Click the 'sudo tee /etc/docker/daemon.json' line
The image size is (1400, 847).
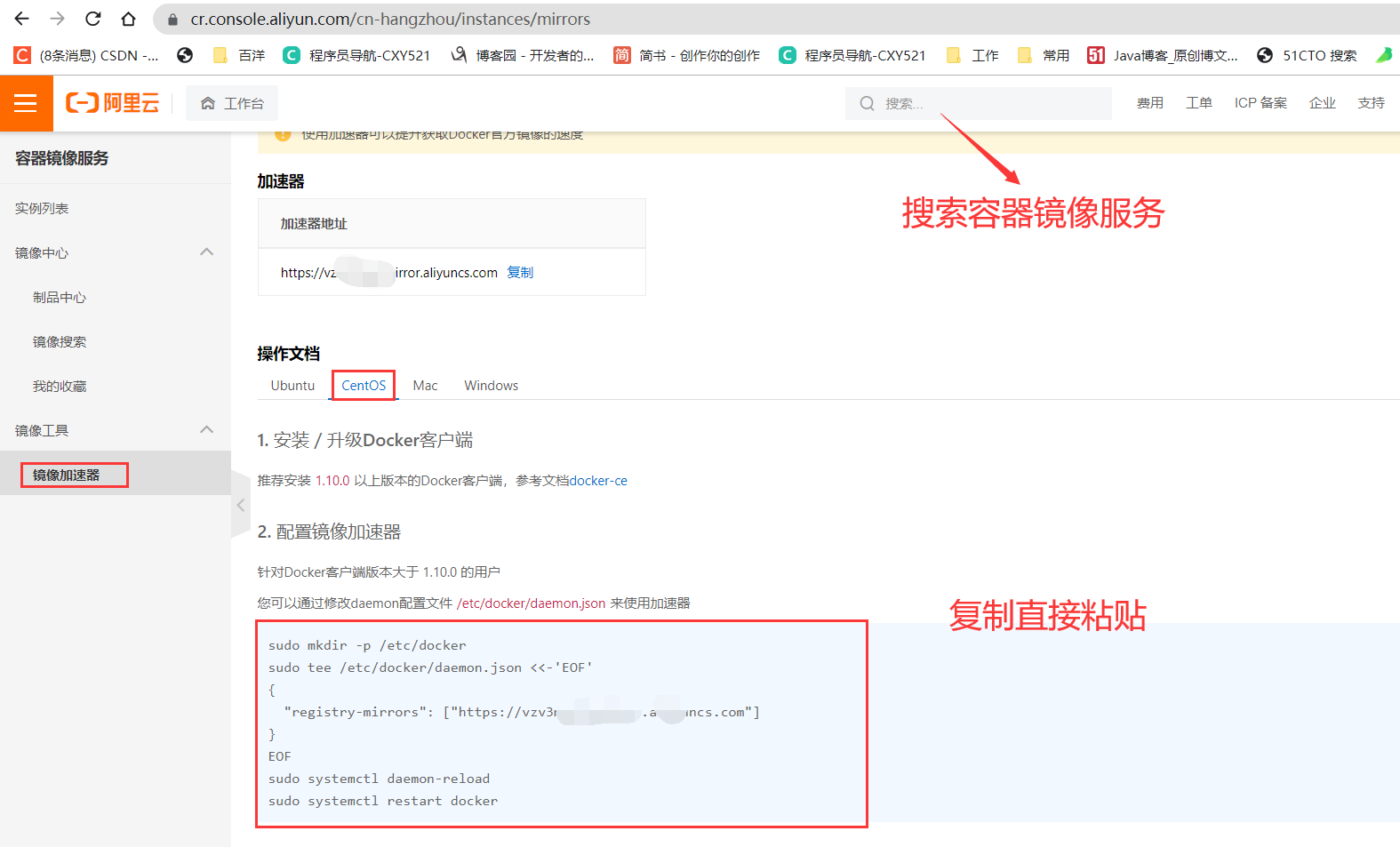[x=430, y=667]
